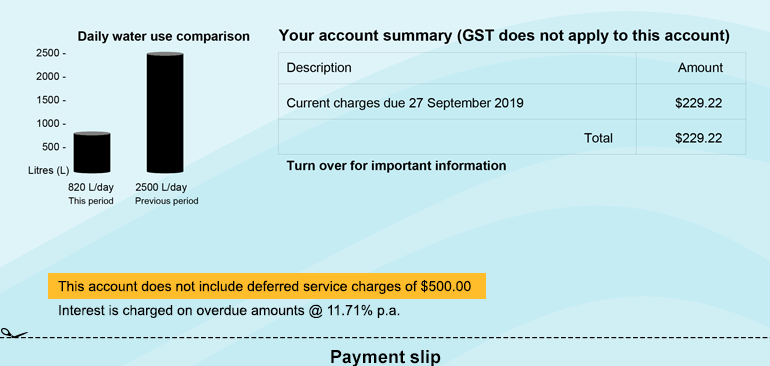Click the scissors icon on the cut line
Screen dimensions: 770x366
coord(13,334)
